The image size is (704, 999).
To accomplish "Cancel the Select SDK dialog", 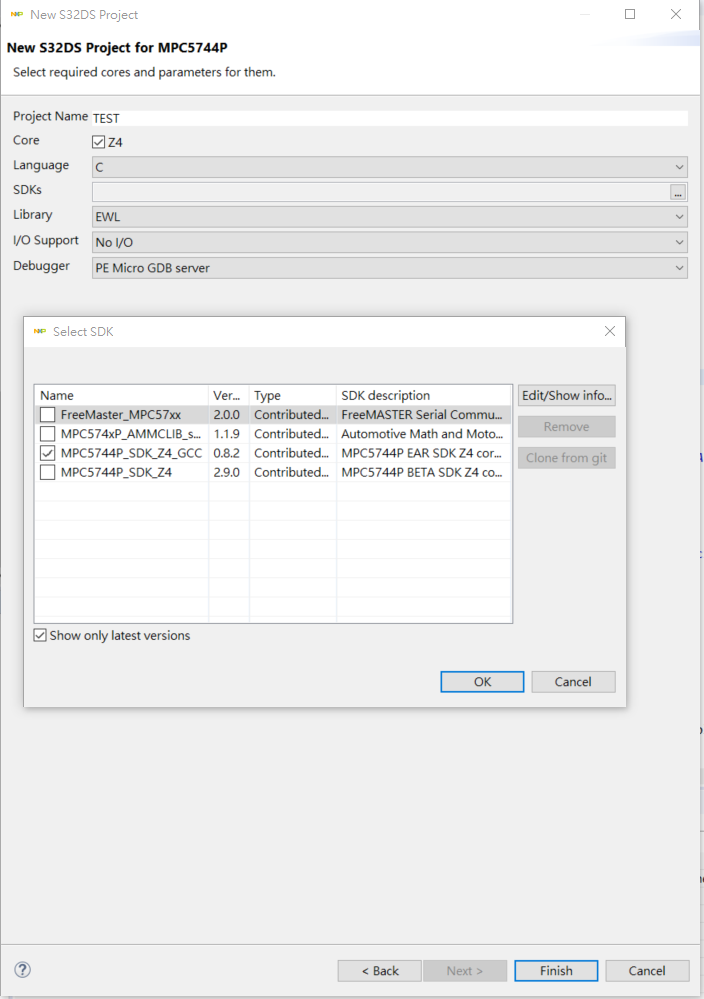I will click(573, 682).
